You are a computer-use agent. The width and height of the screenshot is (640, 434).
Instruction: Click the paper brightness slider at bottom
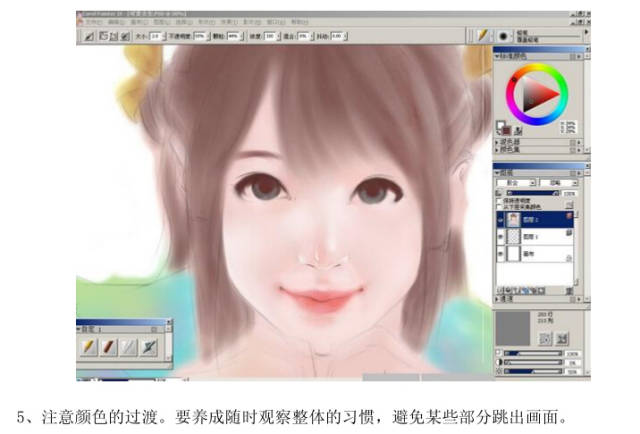(x=533, y=371)
